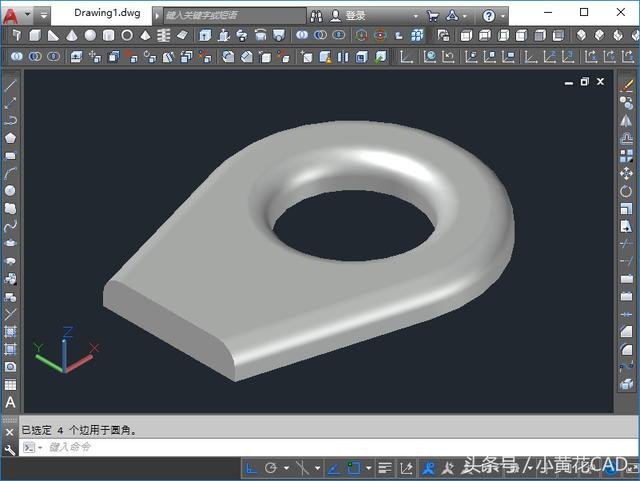This screenshot has width=640, height=481.
Task: Select the Sphere solid tool in toolbar
Action: (90, 35)
